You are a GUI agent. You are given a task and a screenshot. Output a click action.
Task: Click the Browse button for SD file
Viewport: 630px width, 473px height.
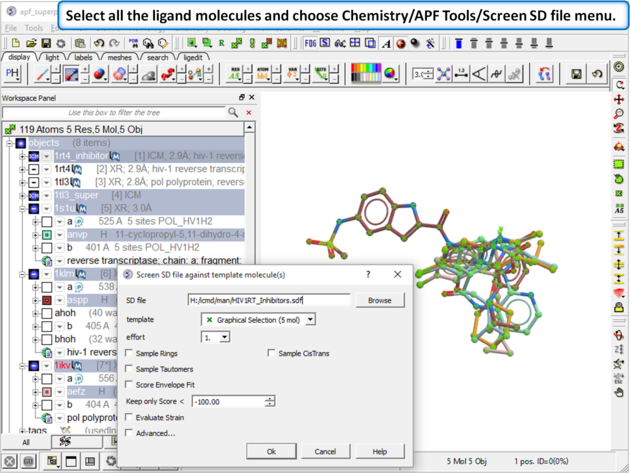point(379,300)
